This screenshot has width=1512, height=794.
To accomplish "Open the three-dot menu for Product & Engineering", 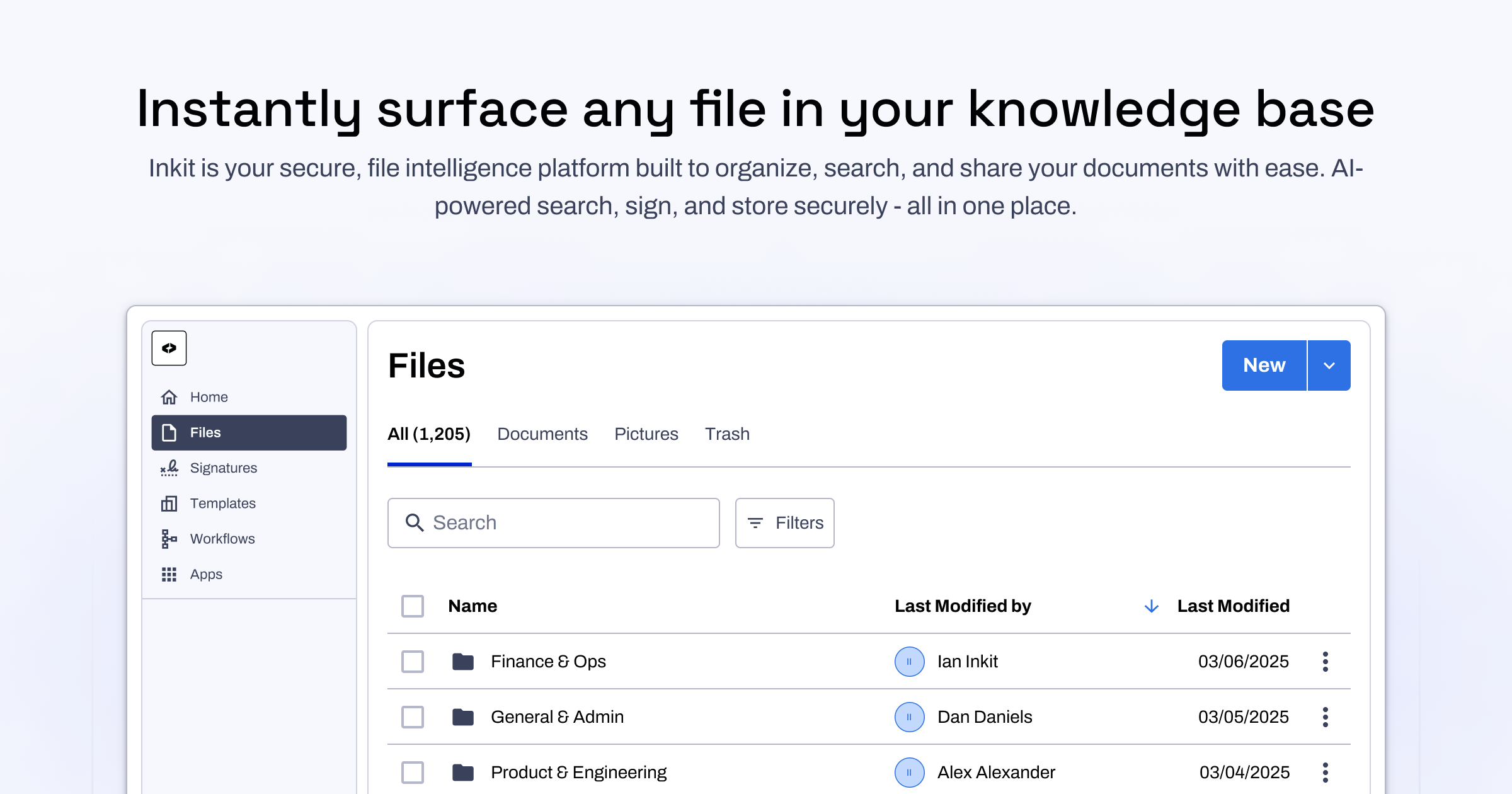I will click(1325, 772).
